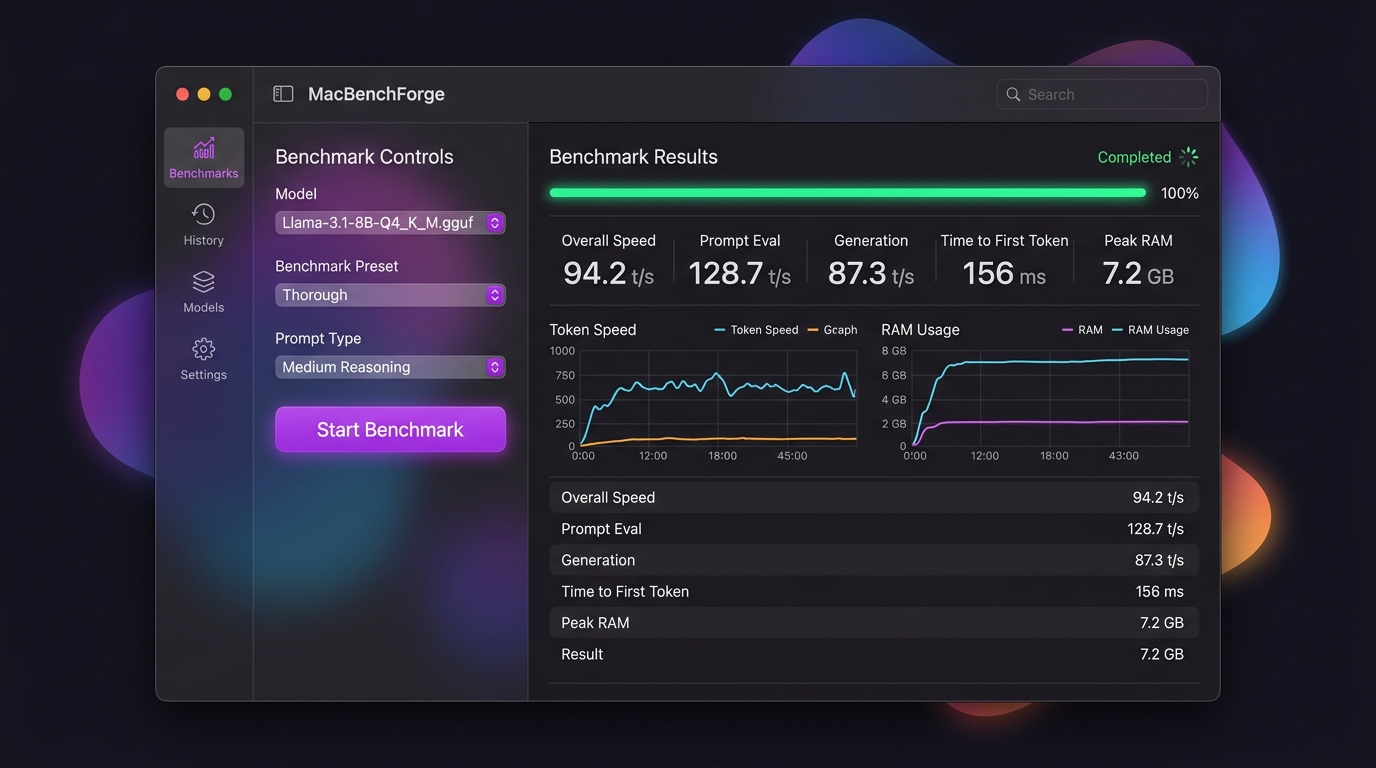Click the Start Benchmark button
The width and height of the screenshot is (1376, 768).
[x=390, y=429]
